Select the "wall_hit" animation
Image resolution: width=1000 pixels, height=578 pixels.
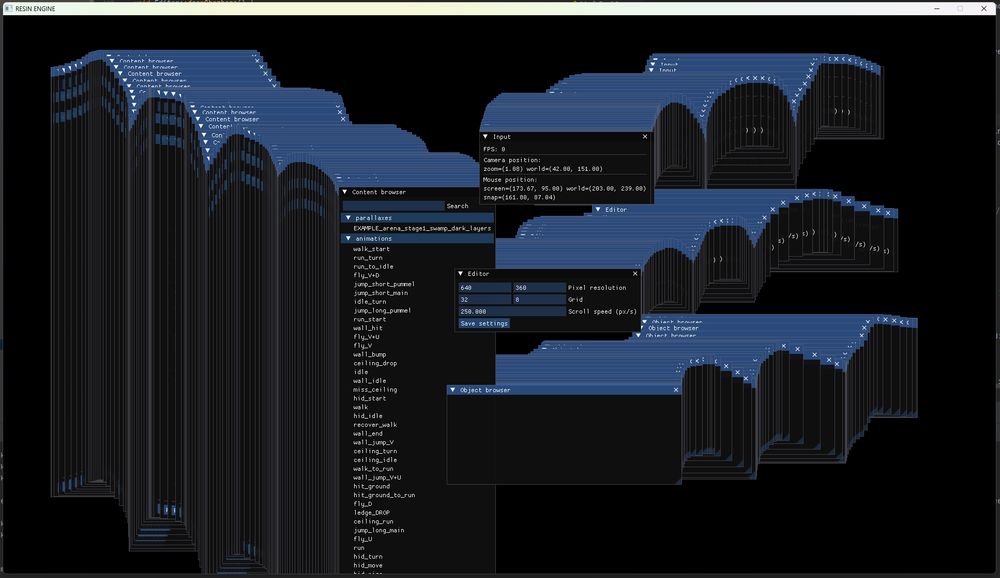coord(368,328)
